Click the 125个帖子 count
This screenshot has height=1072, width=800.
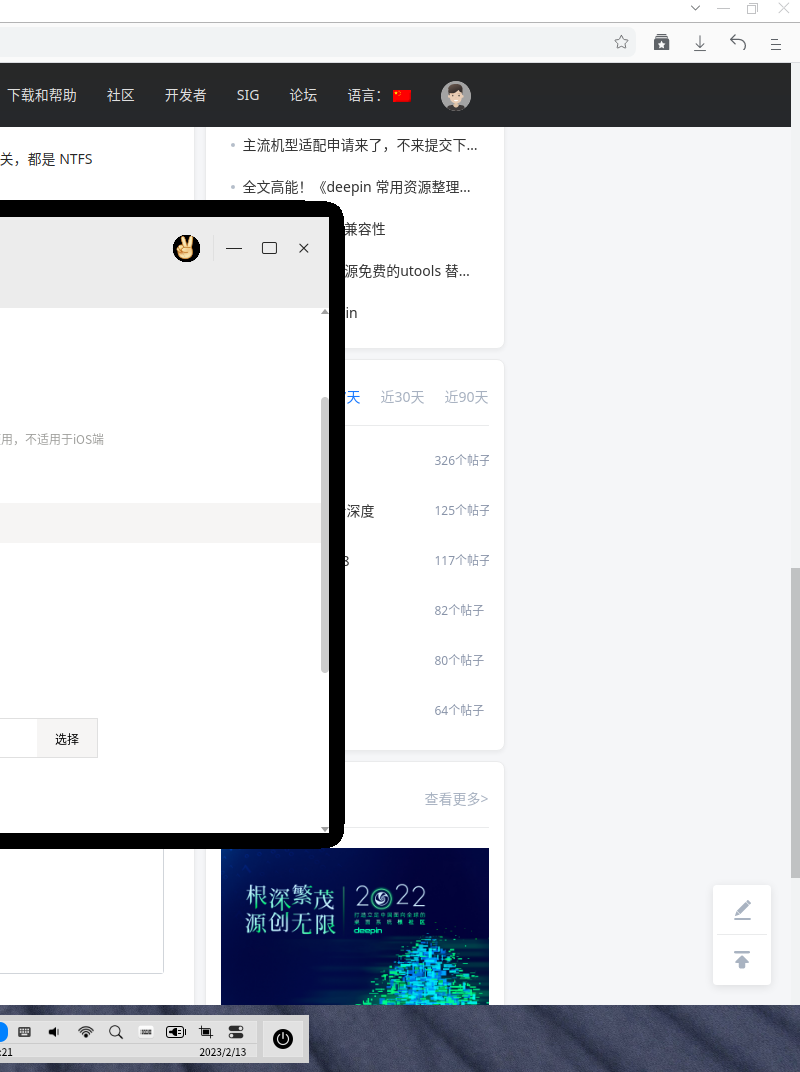[x=462, y=510]
